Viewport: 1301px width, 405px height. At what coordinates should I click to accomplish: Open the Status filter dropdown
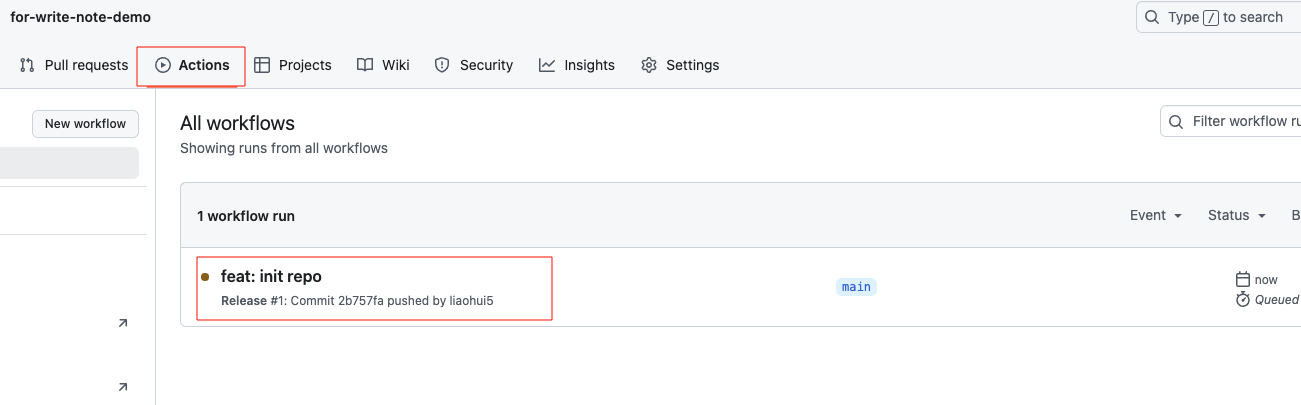pos(1237,215)
